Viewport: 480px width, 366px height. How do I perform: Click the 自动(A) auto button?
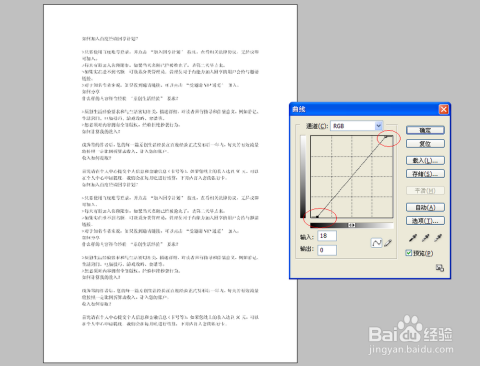(425, 207)
